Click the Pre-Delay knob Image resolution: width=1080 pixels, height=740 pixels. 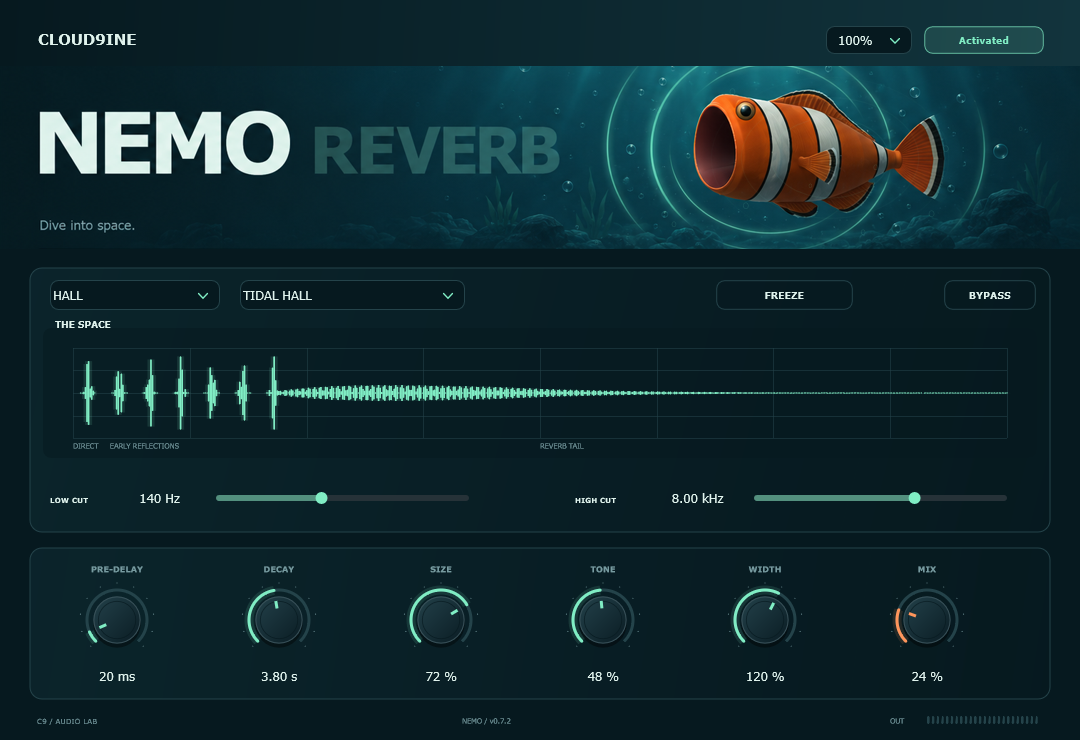click(117, 618)
